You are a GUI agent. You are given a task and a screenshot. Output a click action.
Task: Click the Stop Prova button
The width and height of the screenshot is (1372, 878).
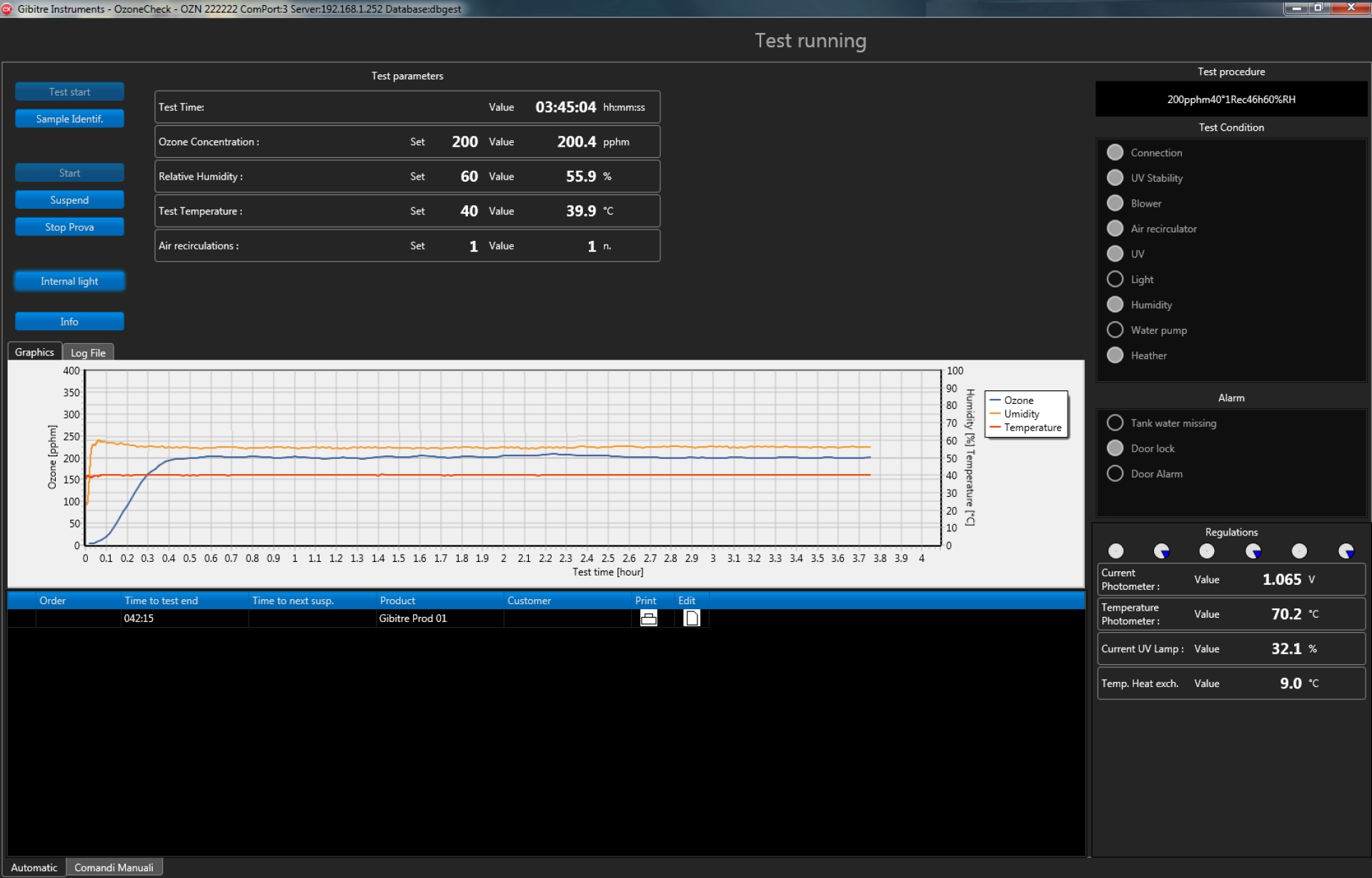click(69, 227)
